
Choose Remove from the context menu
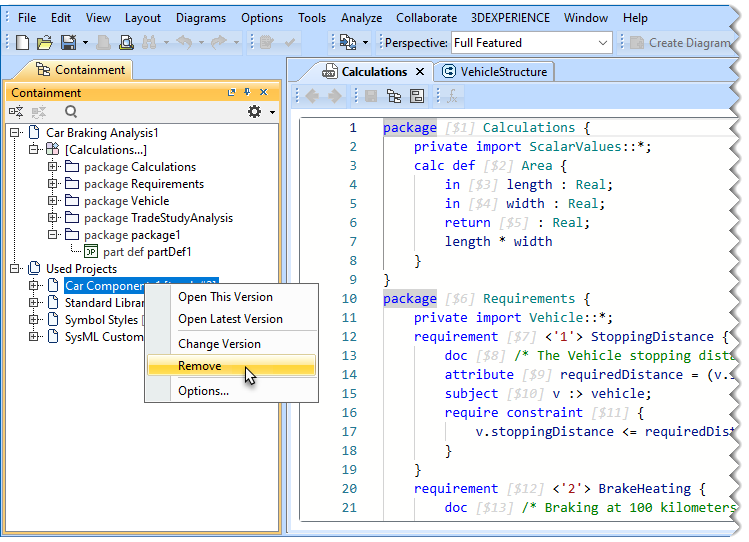click(x=200, y=366)
